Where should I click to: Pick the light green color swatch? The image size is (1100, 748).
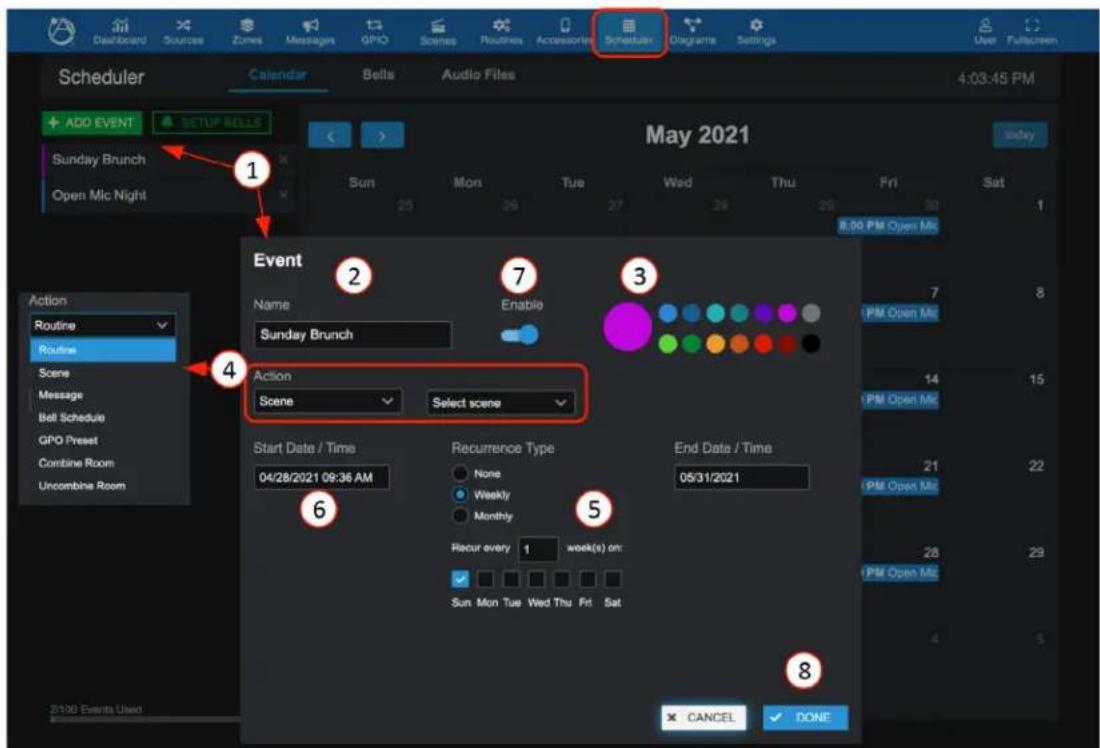669,344
